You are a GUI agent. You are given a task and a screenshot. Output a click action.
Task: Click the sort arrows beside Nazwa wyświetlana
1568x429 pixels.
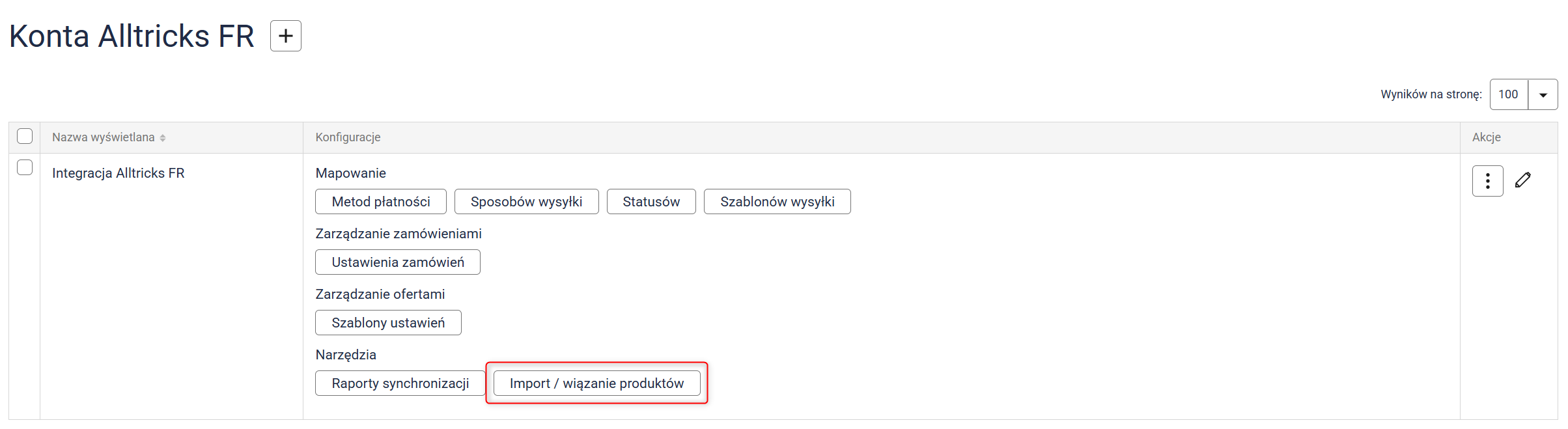[163, 138]
